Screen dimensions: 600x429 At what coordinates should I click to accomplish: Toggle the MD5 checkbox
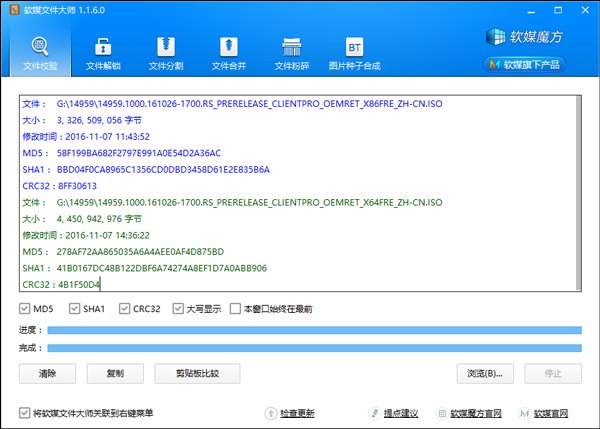tap(24, 308)
